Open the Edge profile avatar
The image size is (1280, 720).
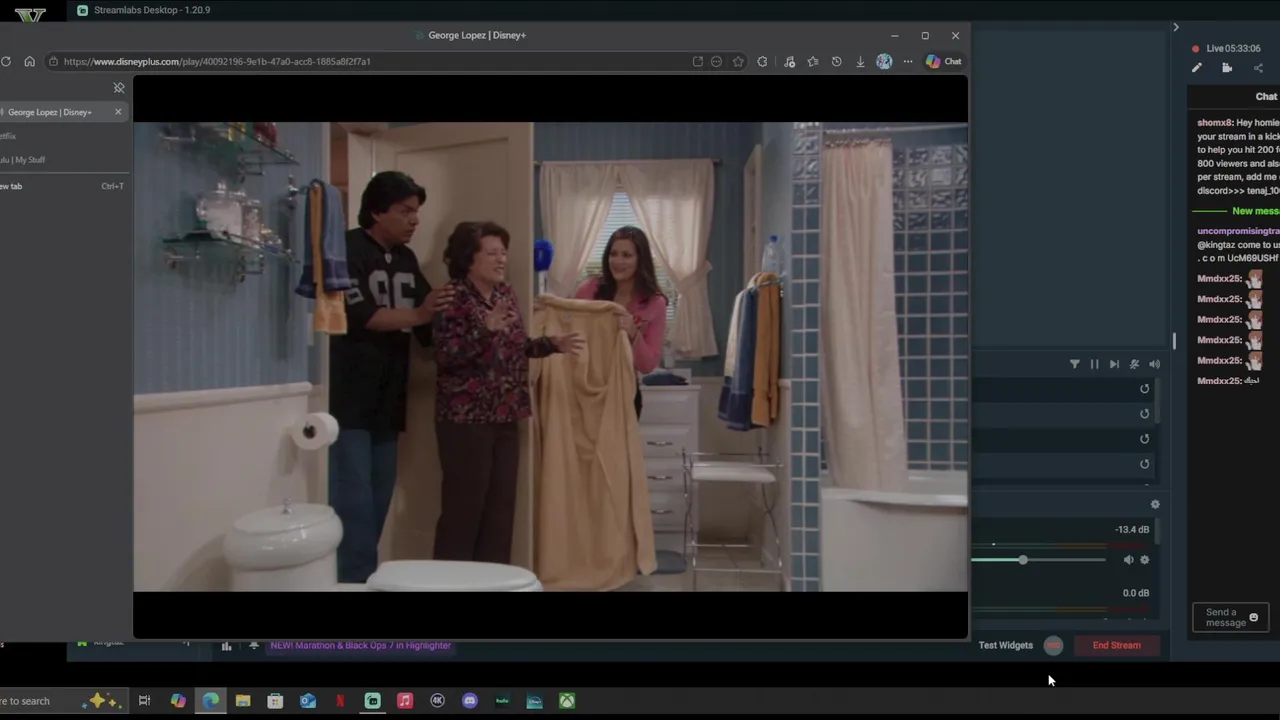click(x=884, y=61)
